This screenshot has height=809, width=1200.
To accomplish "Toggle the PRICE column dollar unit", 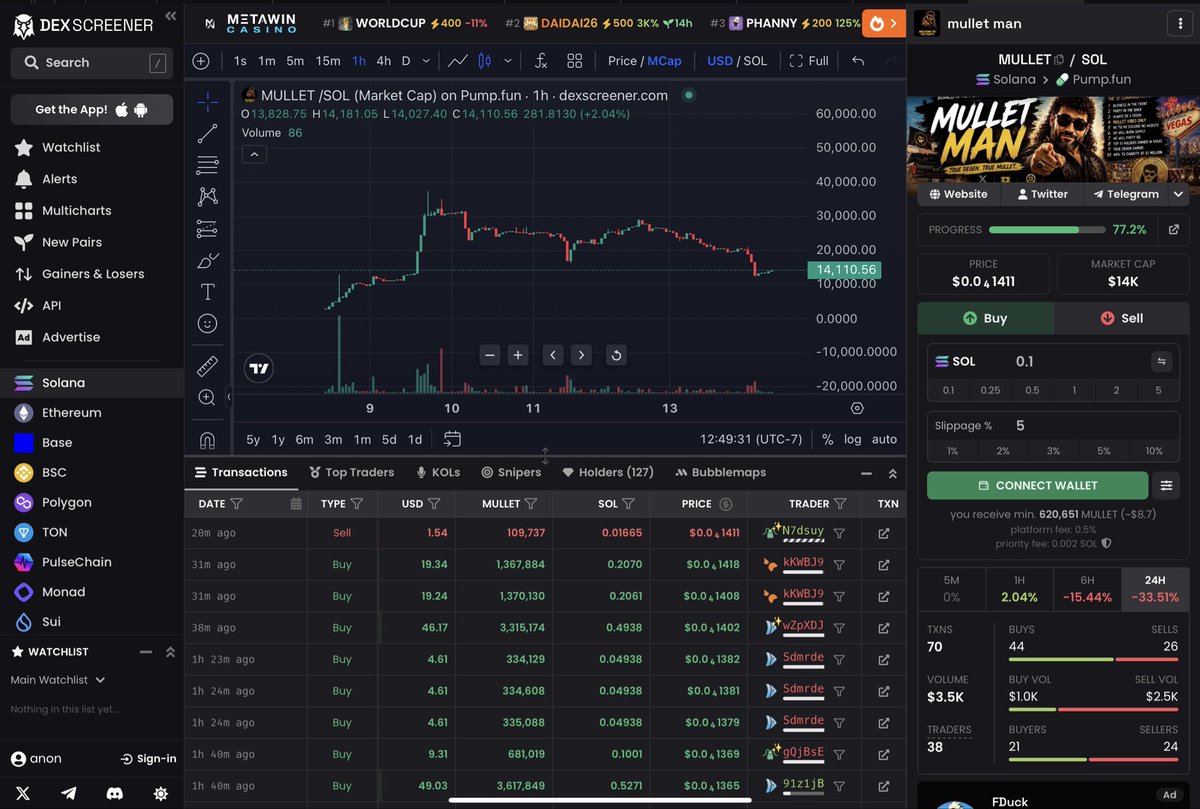I will coord(726,504).
